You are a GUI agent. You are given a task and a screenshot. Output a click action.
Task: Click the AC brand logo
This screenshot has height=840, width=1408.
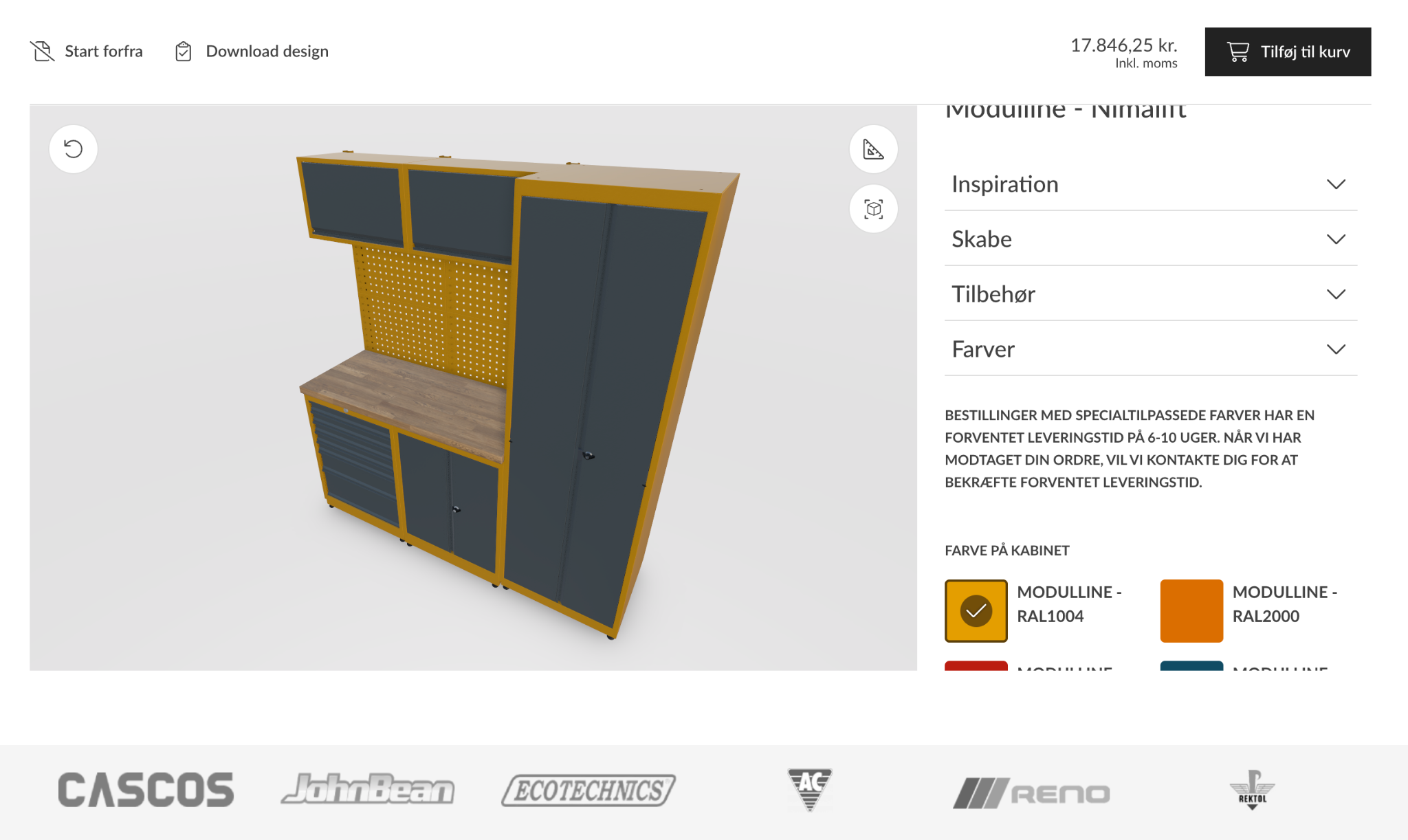click(810, 790)
